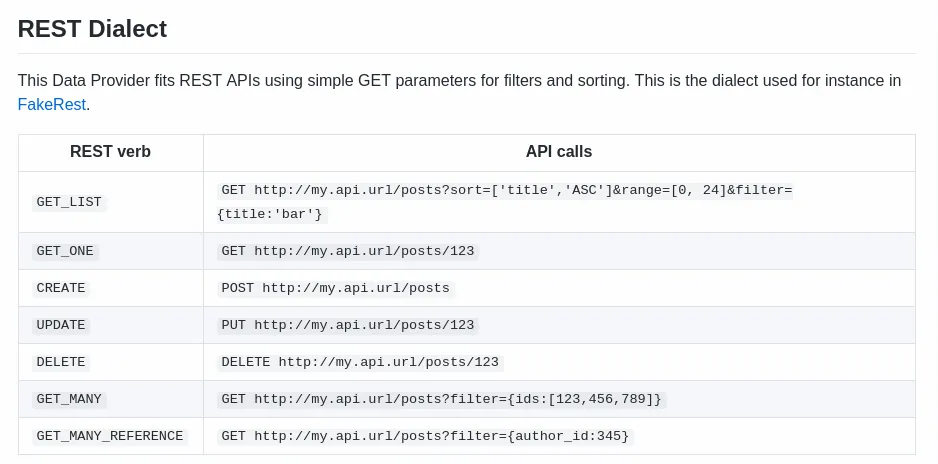The height and width of the screenshot is (464, 938).
Task: Click the API calls column header
Action: [x=558, y=152]
